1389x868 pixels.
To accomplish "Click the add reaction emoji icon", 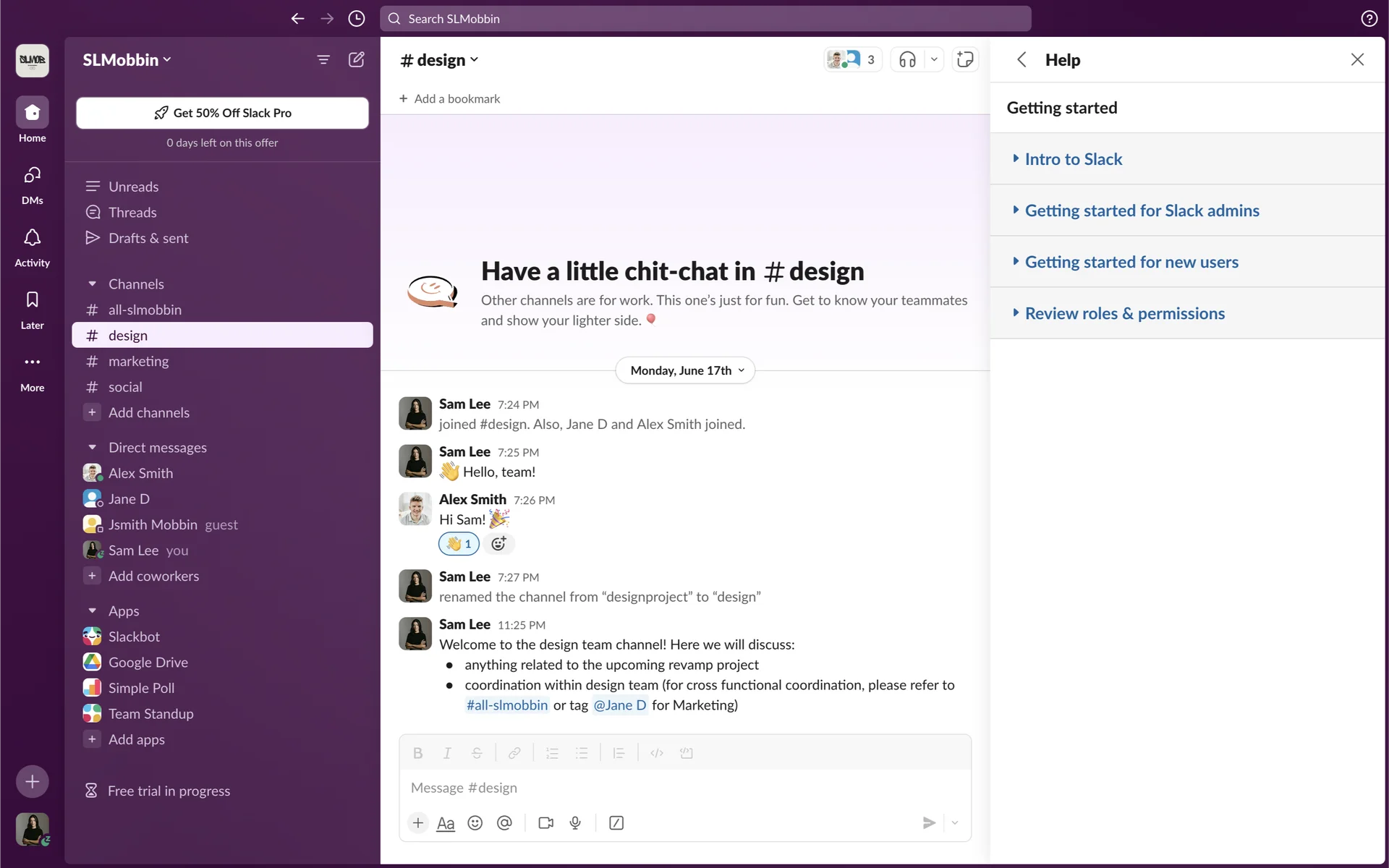I will [498, 544].
